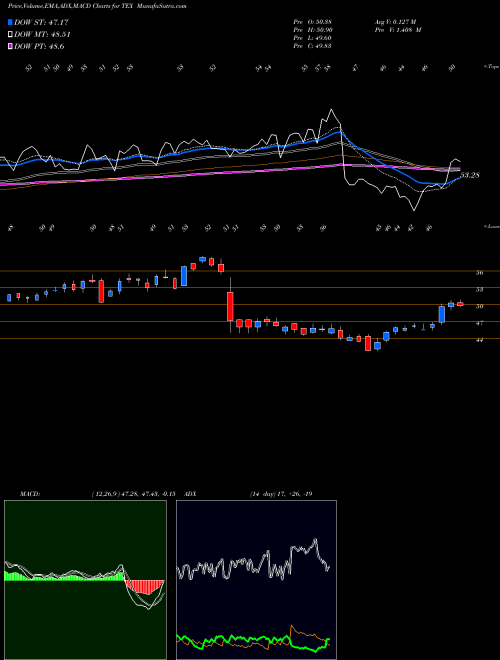This screenshot has height=660, width=500.
Task: Select the Pre C: 49.83 value
Action: coord(312,46)
